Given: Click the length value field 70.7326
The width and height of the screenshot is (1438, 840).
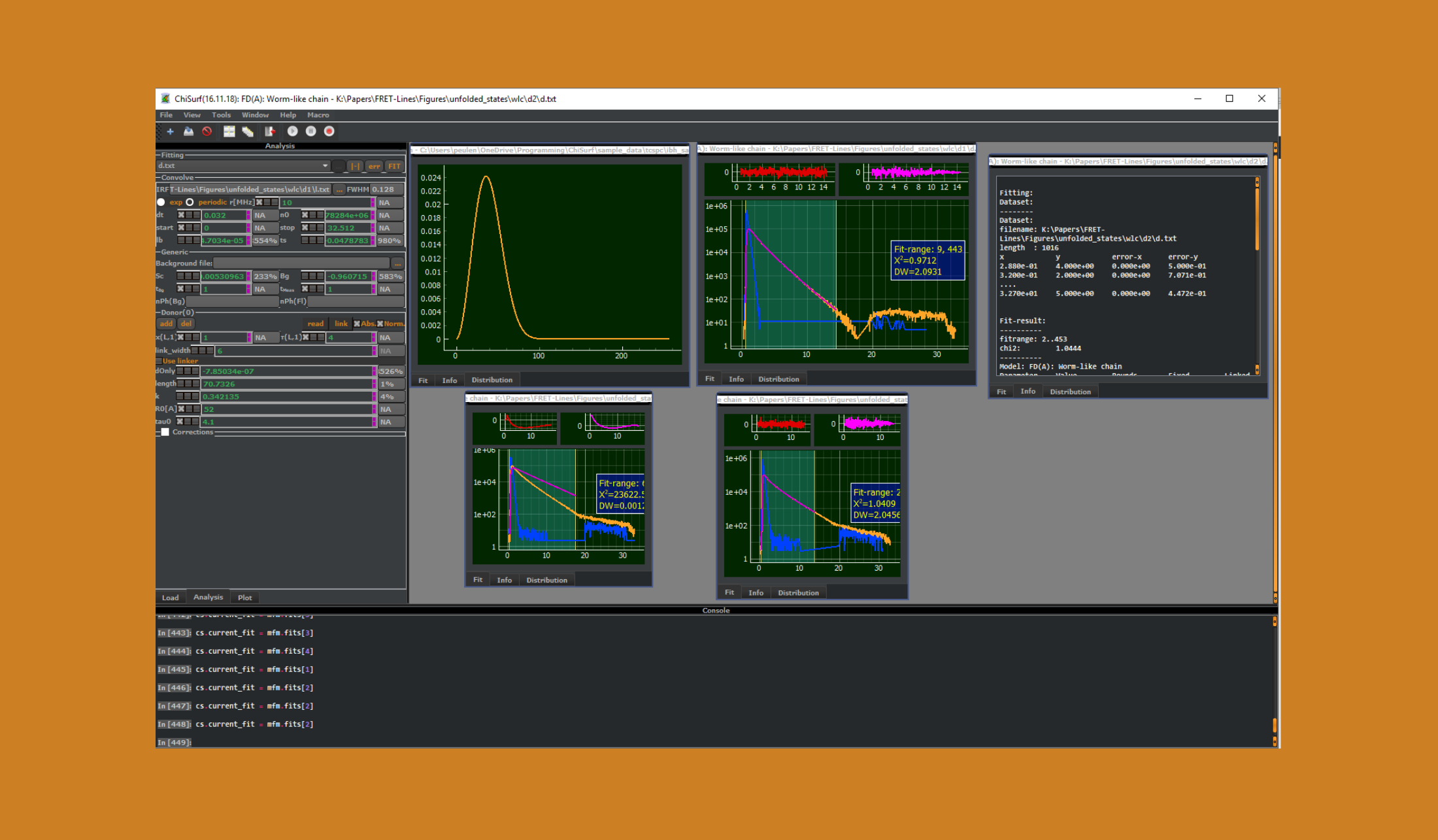Looking at the screenshot, I should pos(287,384).
